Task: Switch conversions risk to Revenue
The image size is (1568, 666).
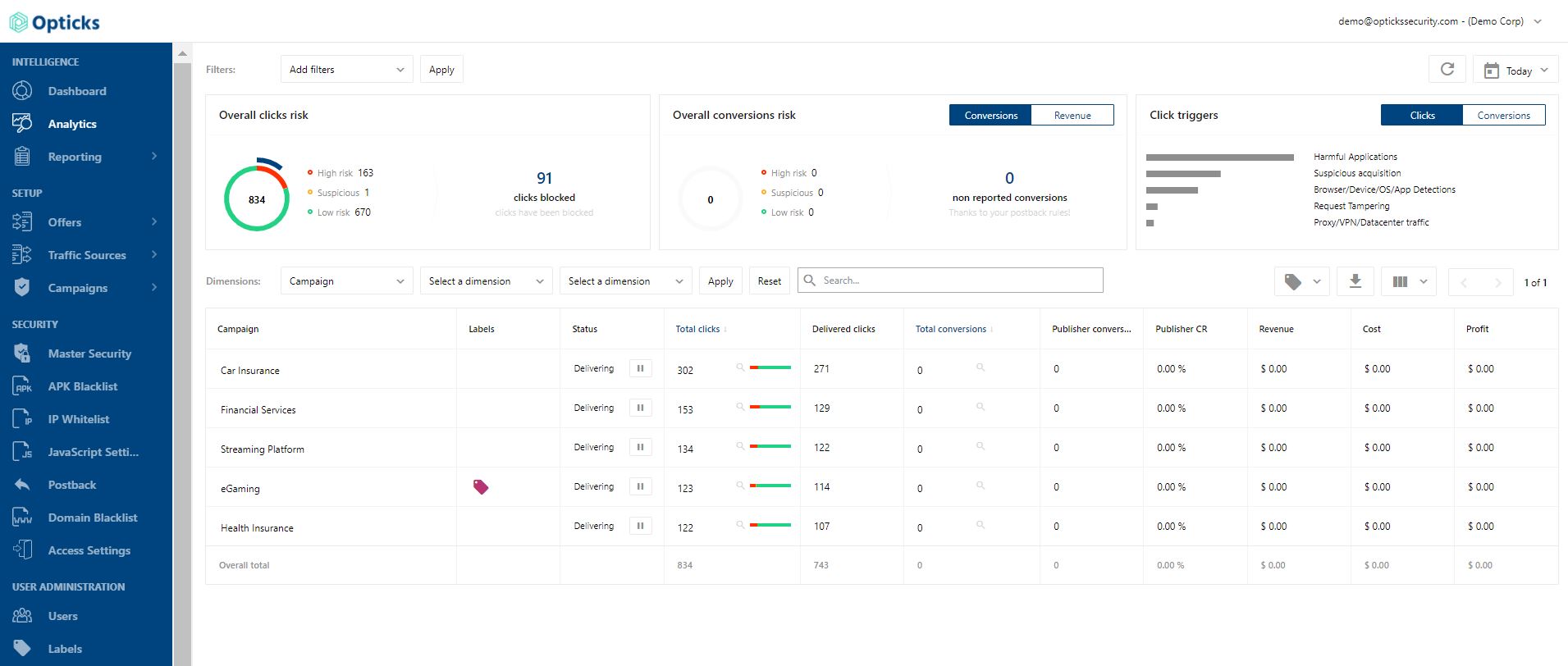Action: coord(1072,116)
